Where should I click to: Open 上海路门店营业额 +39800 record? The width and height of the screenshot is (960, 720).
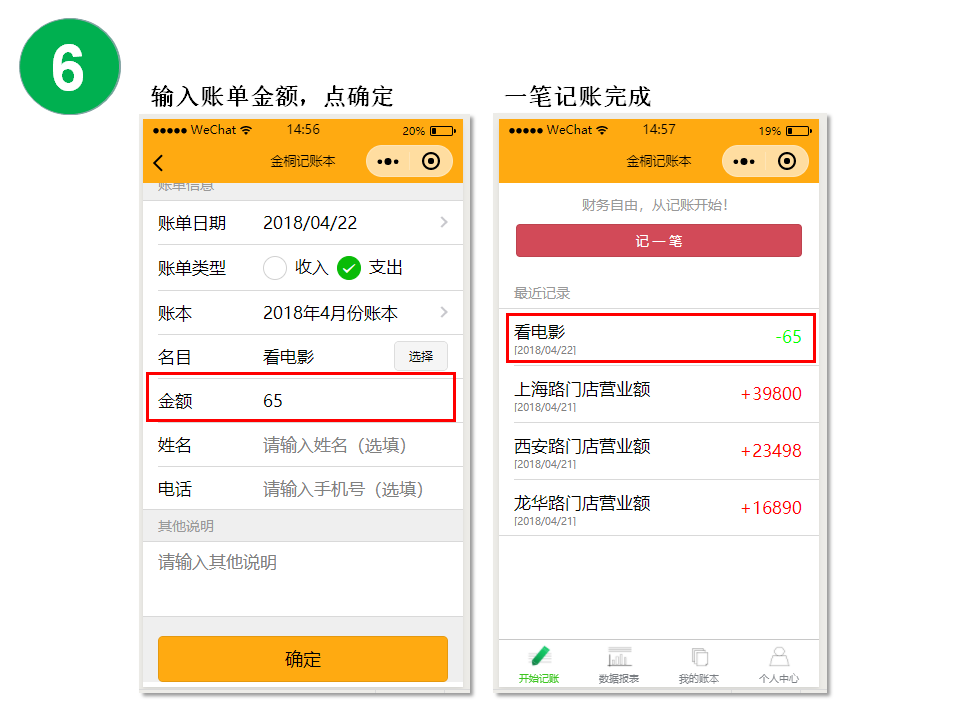659,394
